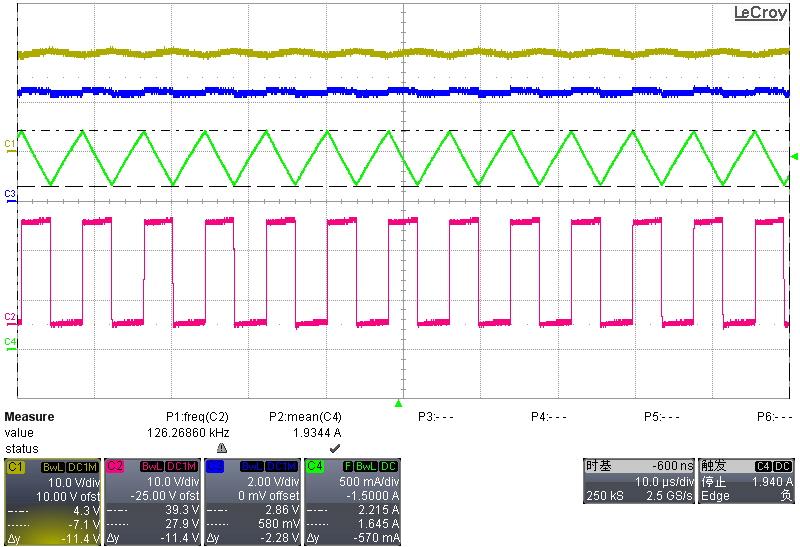Click the C1 ground level marker on left edge

[10, 145]
